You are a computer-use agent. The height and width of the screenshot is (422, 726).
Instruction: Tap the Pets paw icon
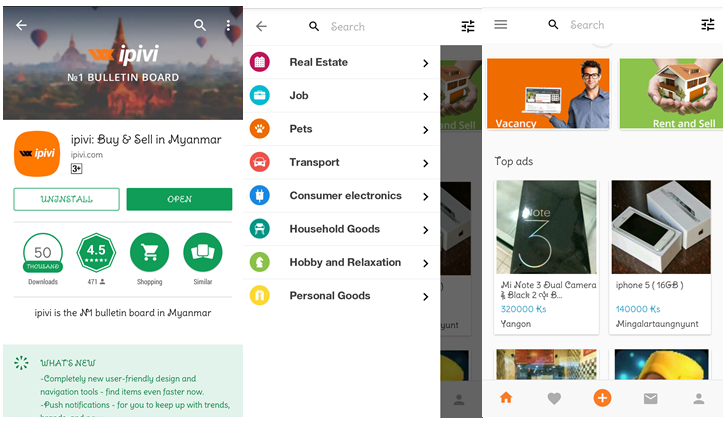260,129
